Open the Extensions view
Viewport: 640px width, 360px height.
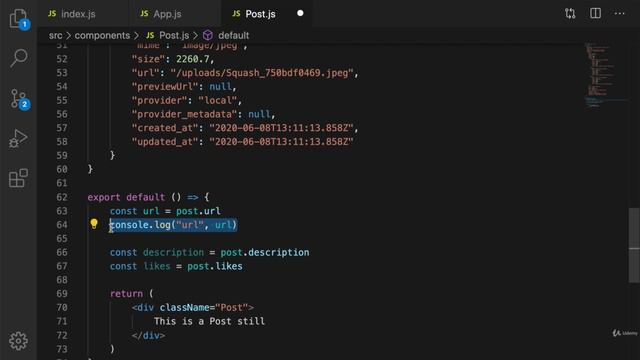pyautogui.click(x=18, y=178)
